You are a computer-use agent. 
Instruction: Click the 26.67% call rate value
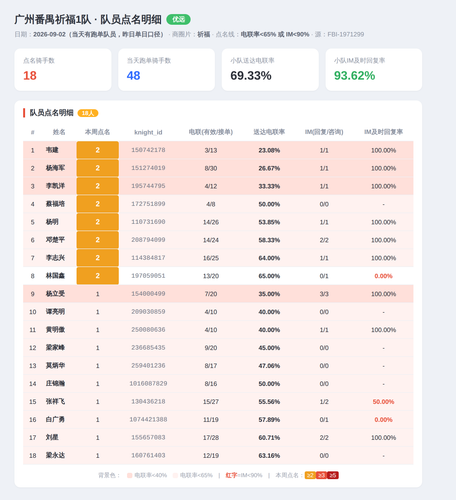(x=269, y=168)
